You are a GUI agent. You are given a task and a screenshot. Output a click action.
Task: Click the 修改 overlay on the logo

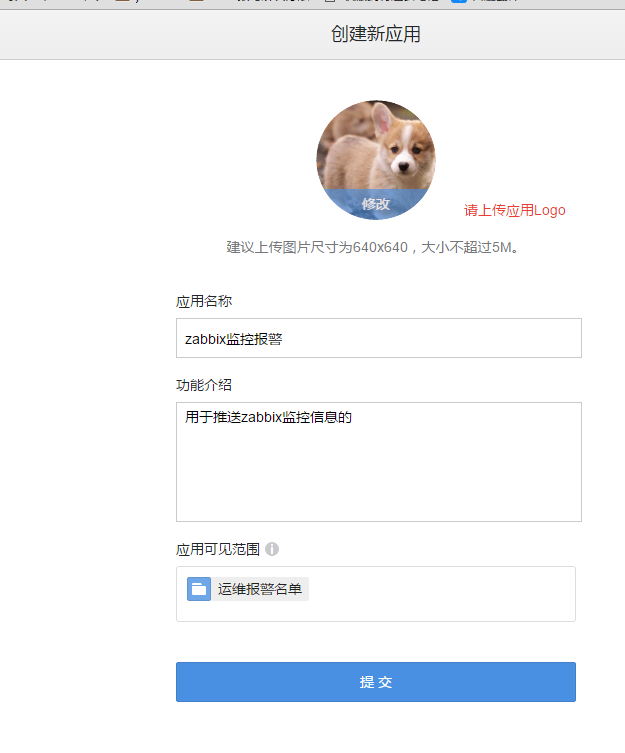(x=376, y=204)
